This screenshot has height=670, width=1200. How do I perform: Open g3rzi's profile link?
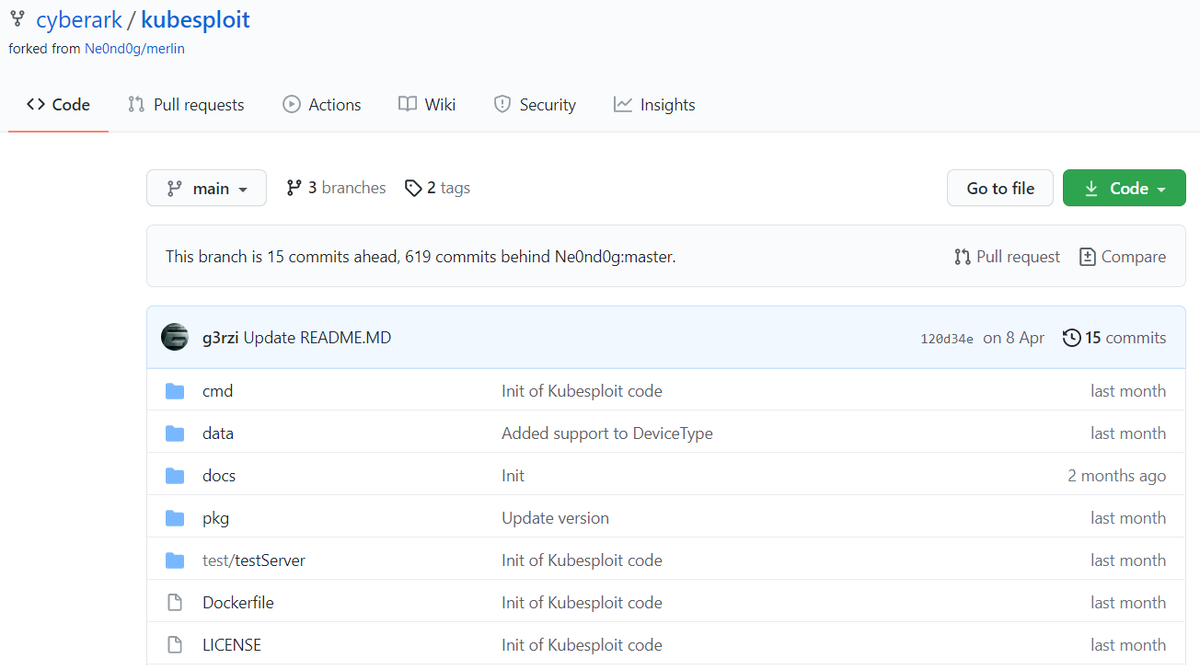[x=220, y=338]
